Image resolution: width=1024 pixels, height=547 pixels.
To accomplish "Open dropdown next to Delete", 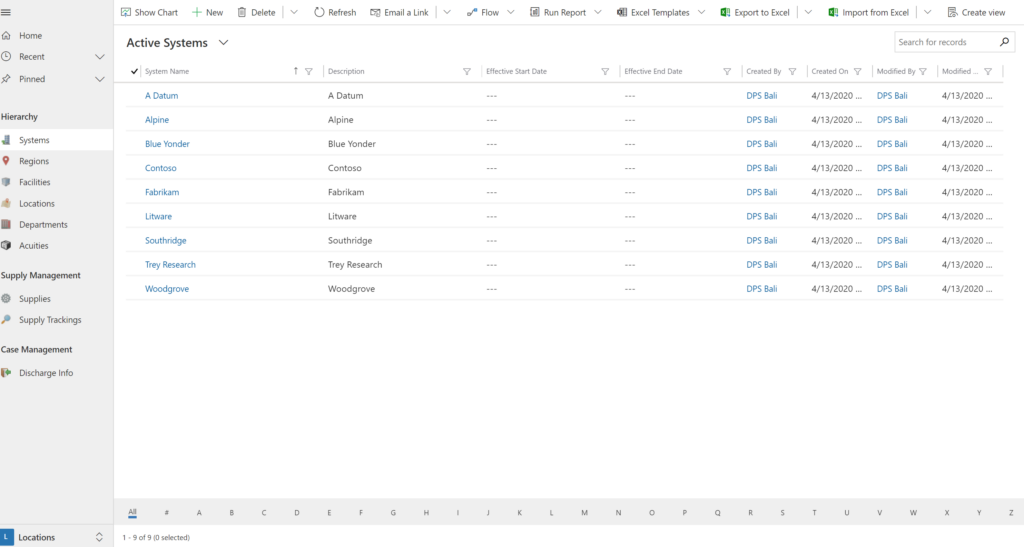I will pos(294,12).
